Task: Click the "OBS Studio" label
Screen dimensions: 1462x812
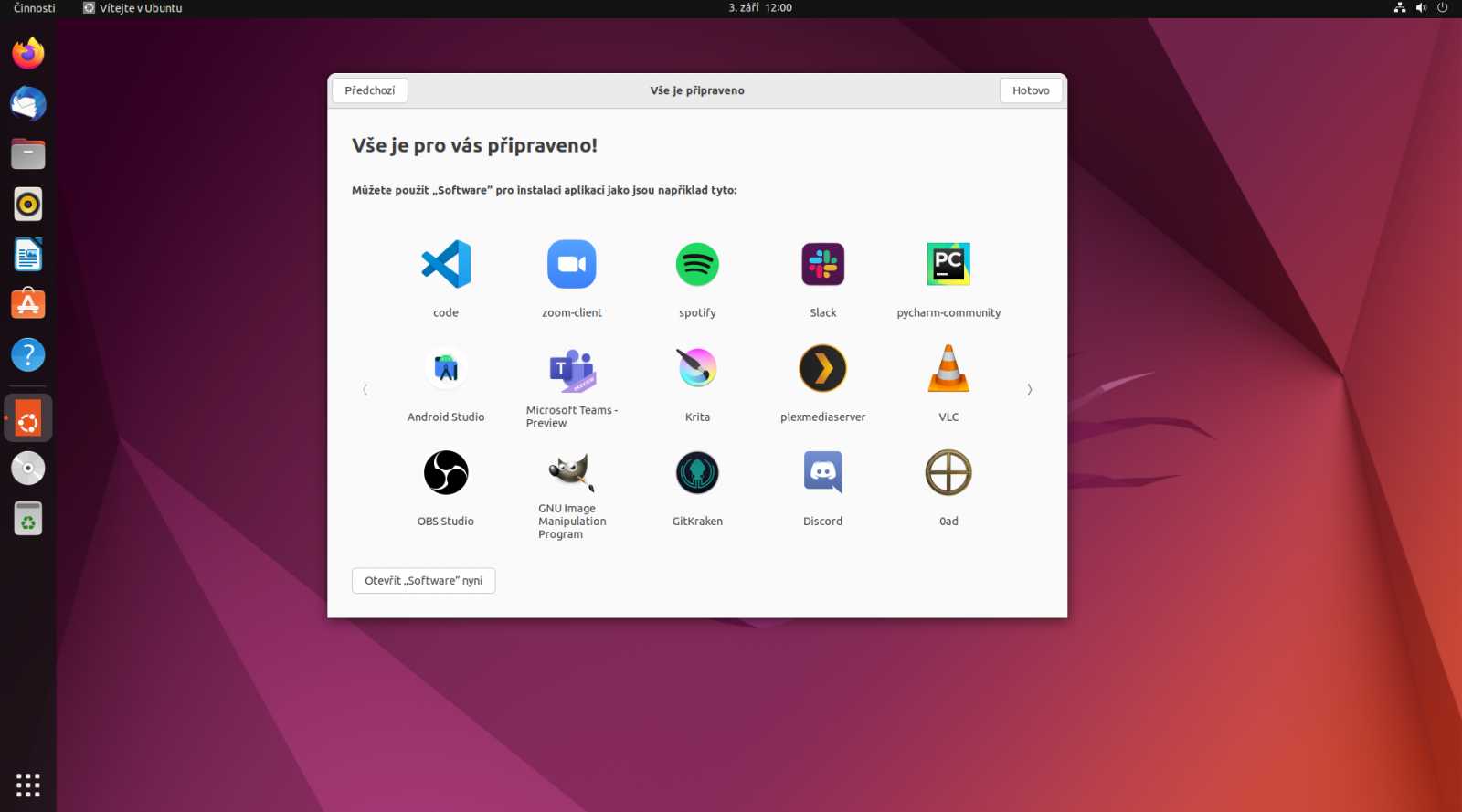Action: [446, 521]
